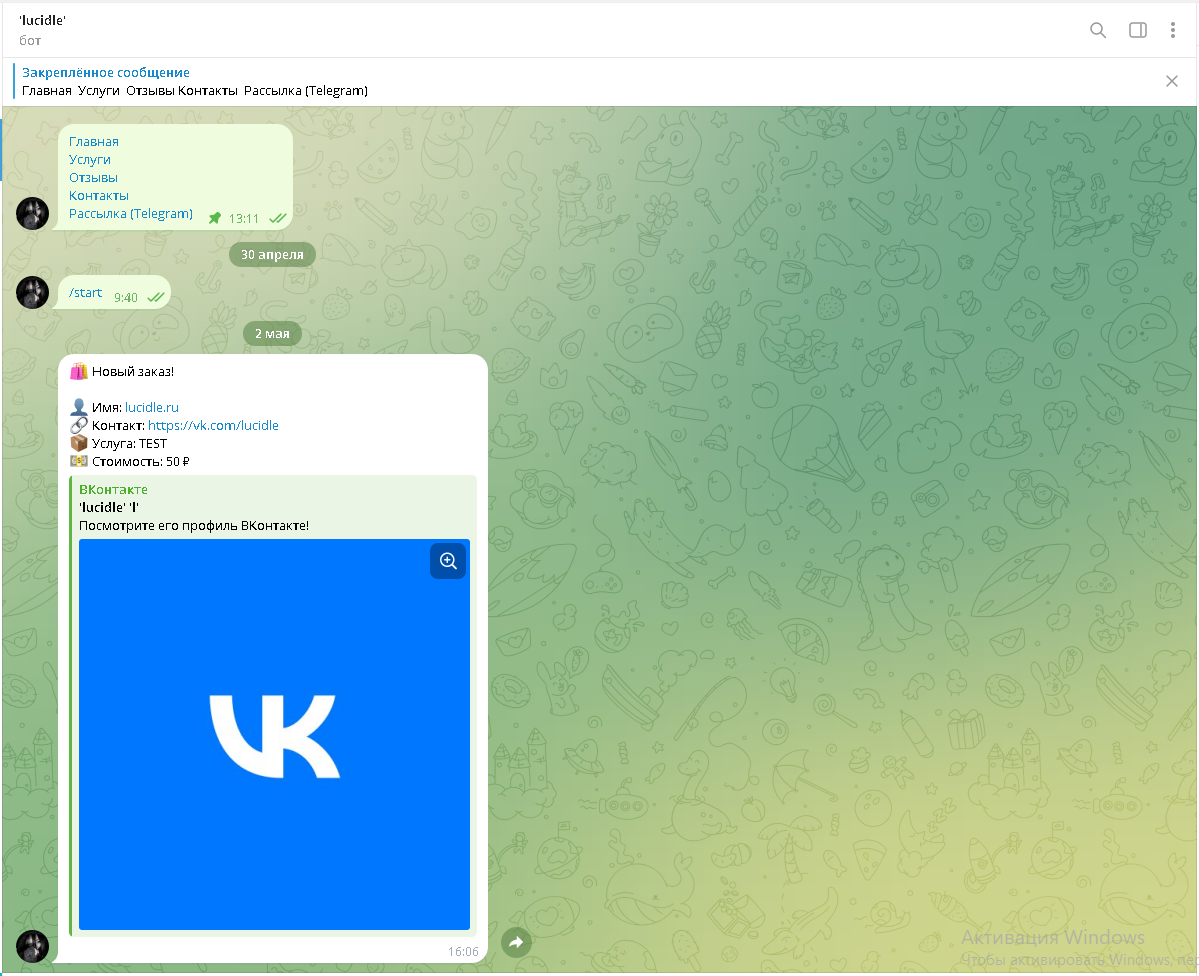Zoom the VK preview image magnifier
The height and width of the screenshot is (976, 1199).
tap(448, 561)
